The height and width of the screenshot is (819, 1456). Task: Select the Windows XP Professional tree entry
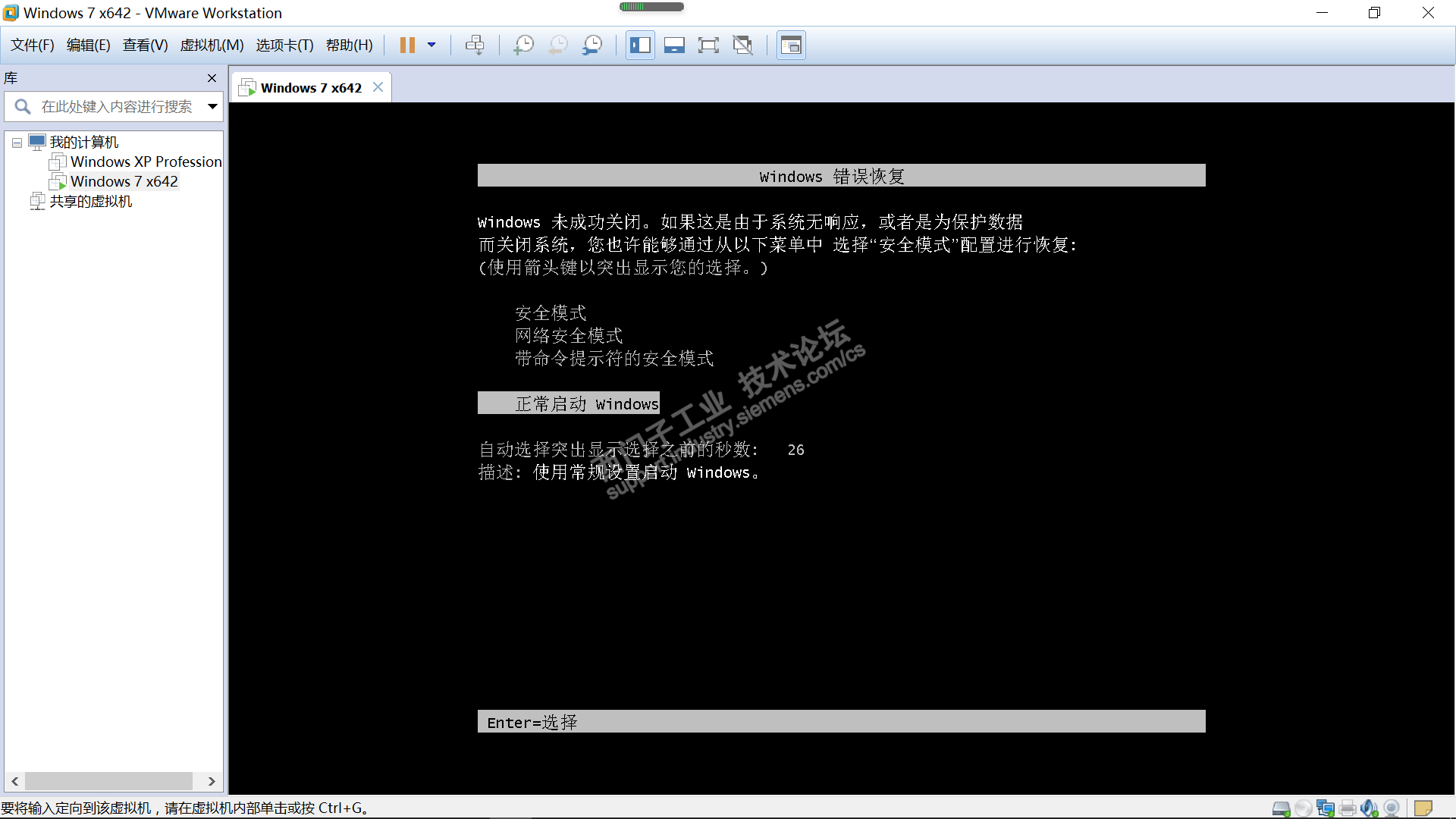coord(146,162)
